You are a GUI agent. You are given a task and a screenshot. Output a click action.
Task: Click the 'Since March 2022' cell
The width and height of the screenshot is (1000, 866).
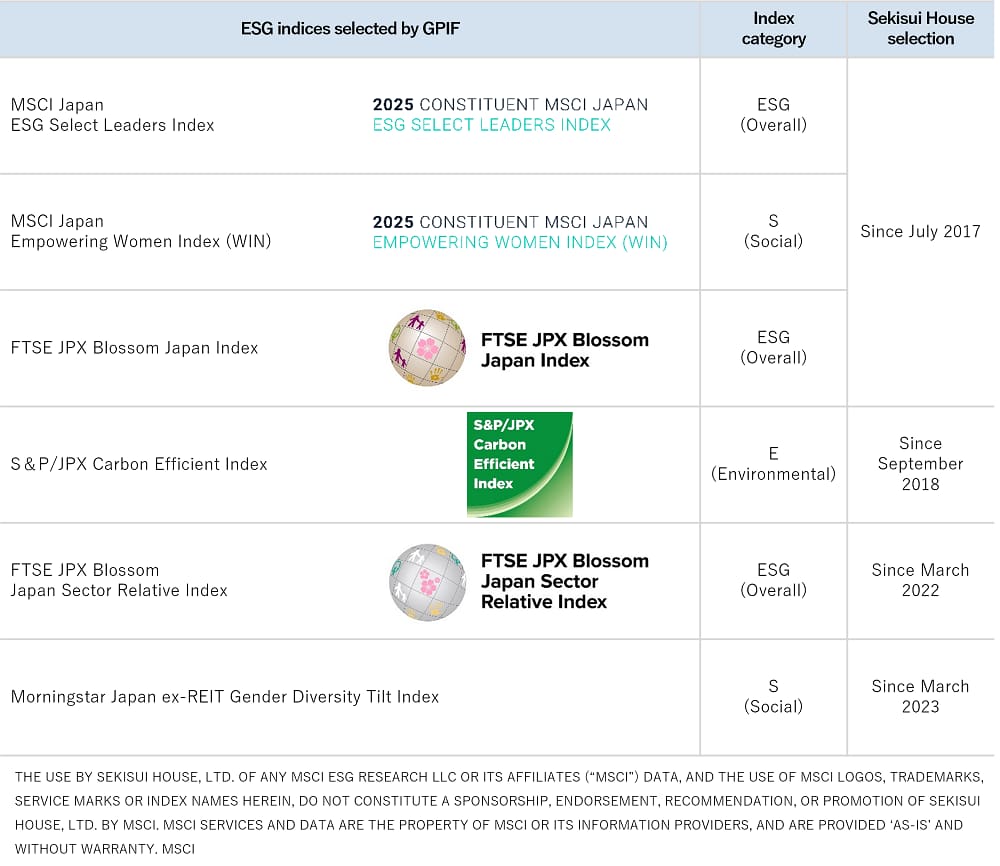pyautogui.click(x=920, y=580)
